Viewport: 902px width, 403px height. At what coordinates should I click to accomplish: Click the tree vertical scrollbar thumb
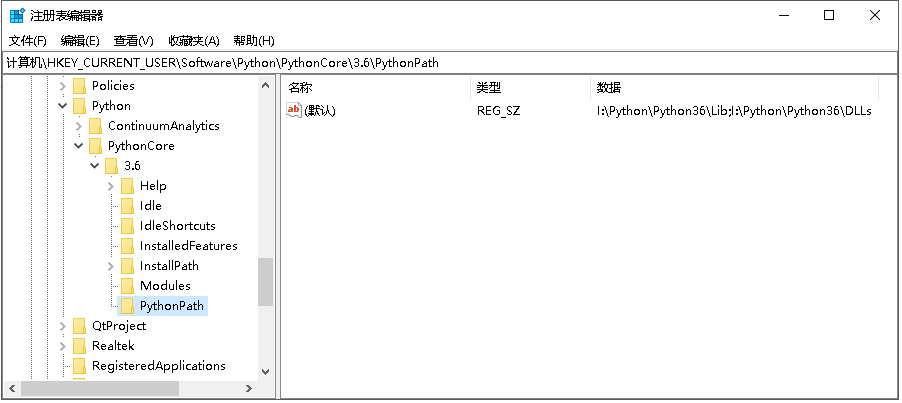pos(265,281)
